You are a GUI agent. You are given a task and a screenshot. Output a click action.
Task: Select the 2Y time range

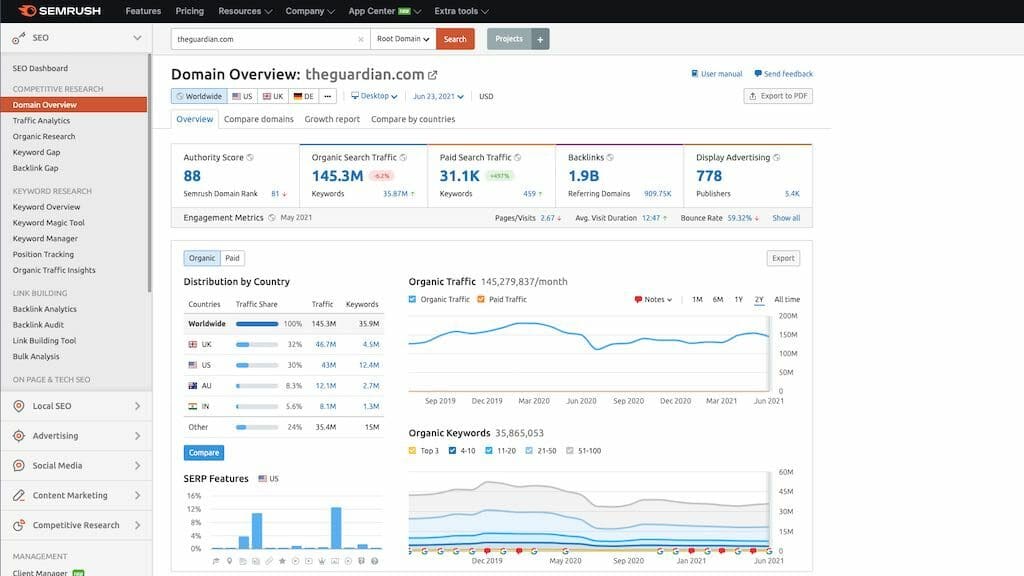[x=759, y=300]
